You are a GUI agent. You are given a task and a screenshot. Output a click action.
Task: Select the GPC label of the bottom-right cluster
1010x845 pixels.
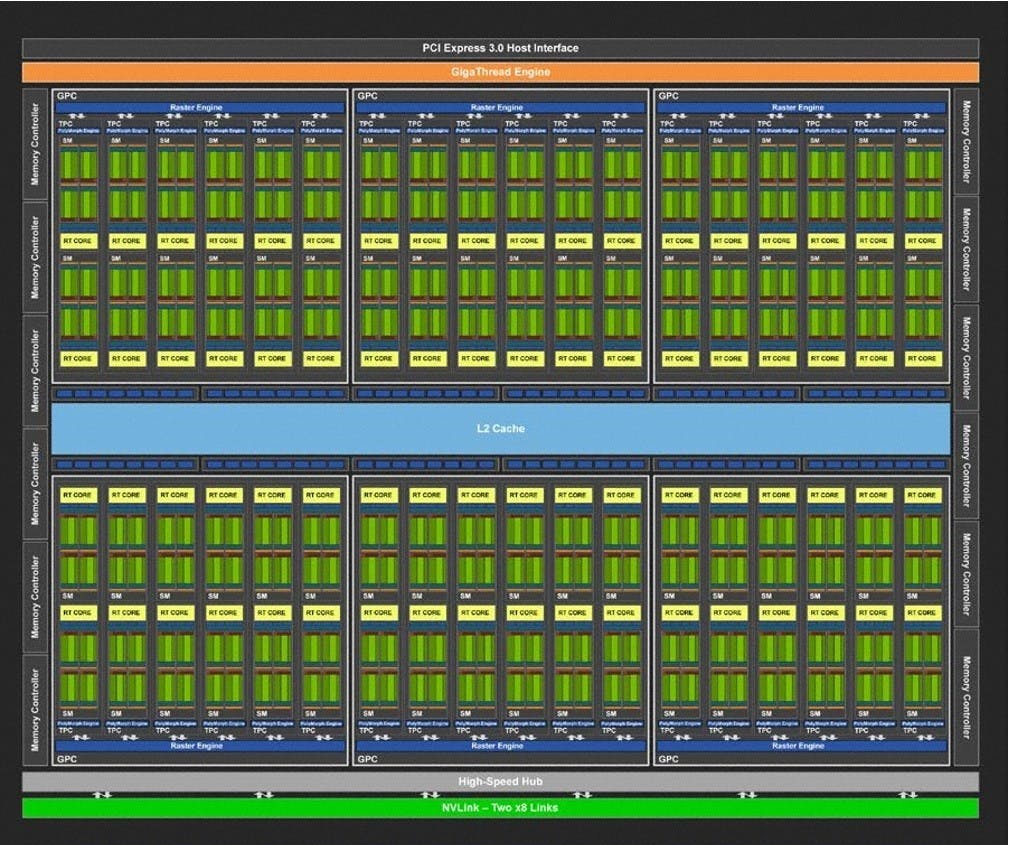668,759
